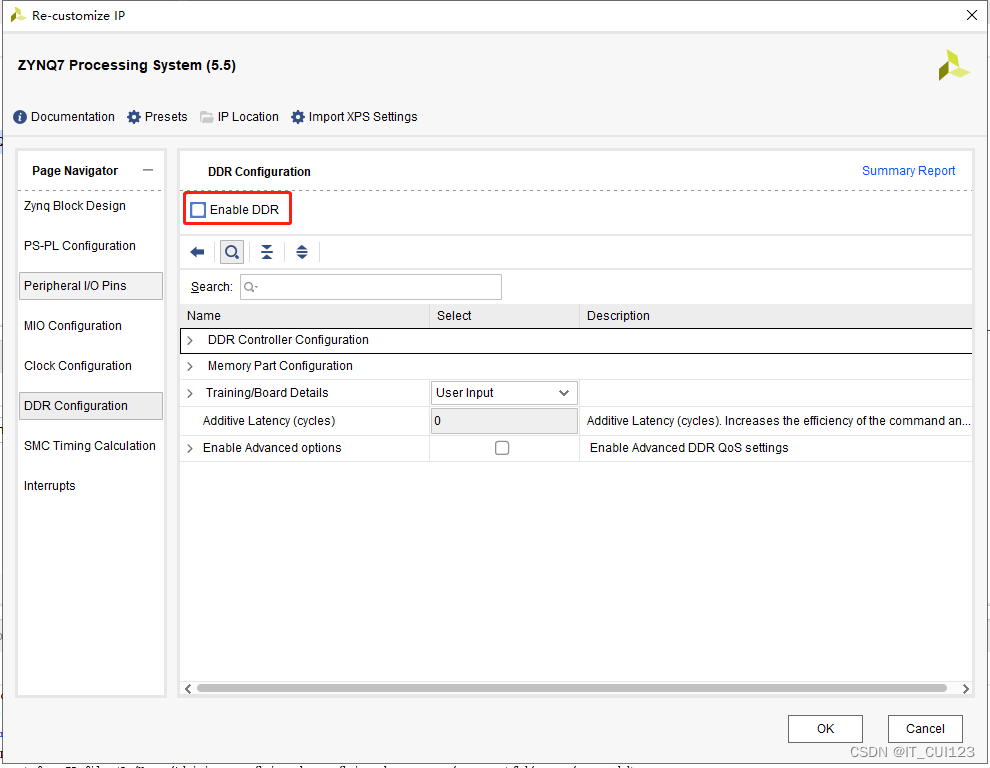Click the Name column header
Image resolution: width=990 pixels, height=768 pixels.
pos(304,316)
